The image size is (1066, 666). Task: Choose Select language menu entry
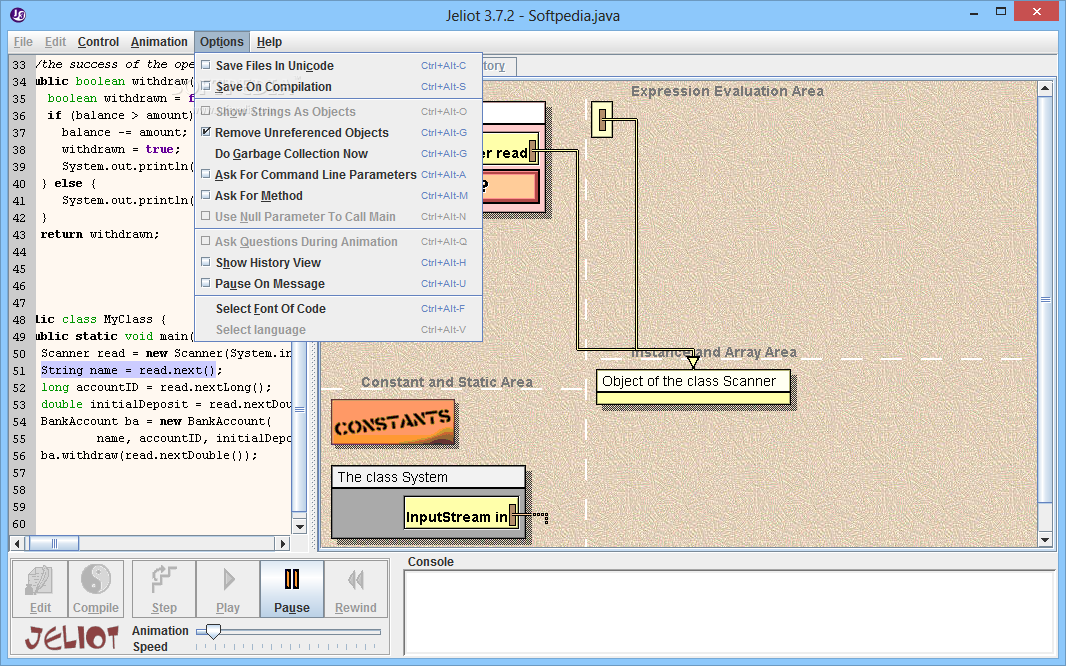click(x=339, y=330)
